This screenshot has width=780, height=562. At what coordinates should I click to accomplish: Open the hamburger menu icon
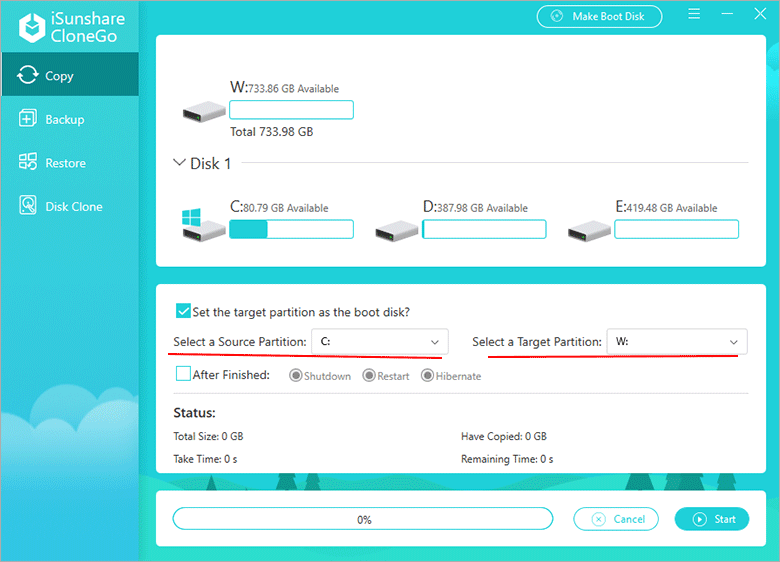click(694, 14)
